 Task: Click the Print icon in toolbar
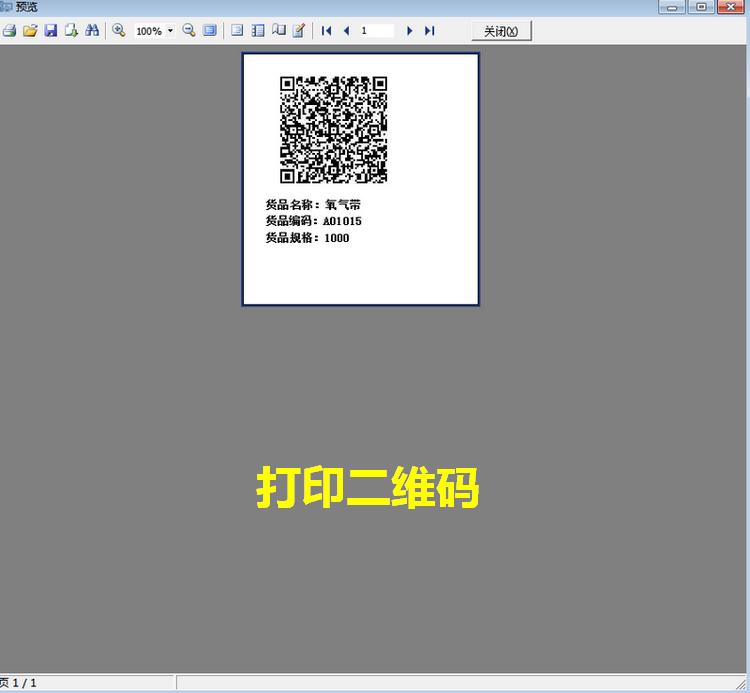[x=9, y=31]
